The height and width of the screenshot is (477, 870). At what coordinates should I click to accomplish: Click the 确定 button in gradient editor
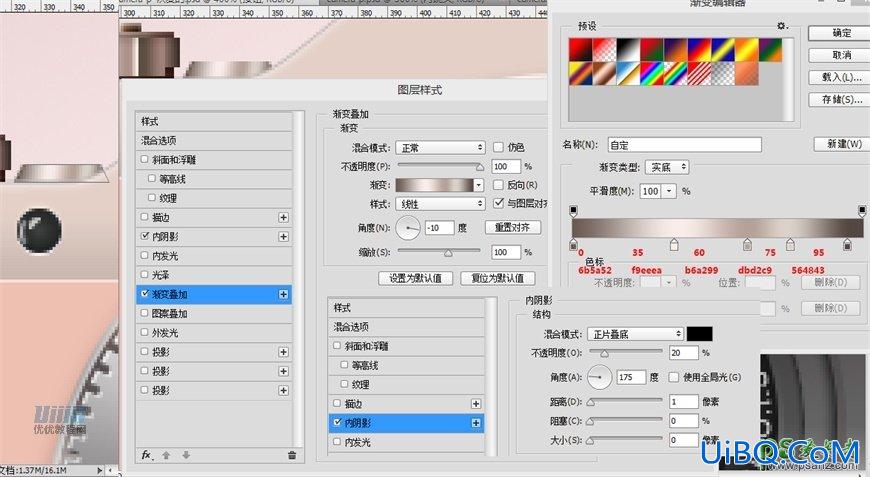(839, 33)
